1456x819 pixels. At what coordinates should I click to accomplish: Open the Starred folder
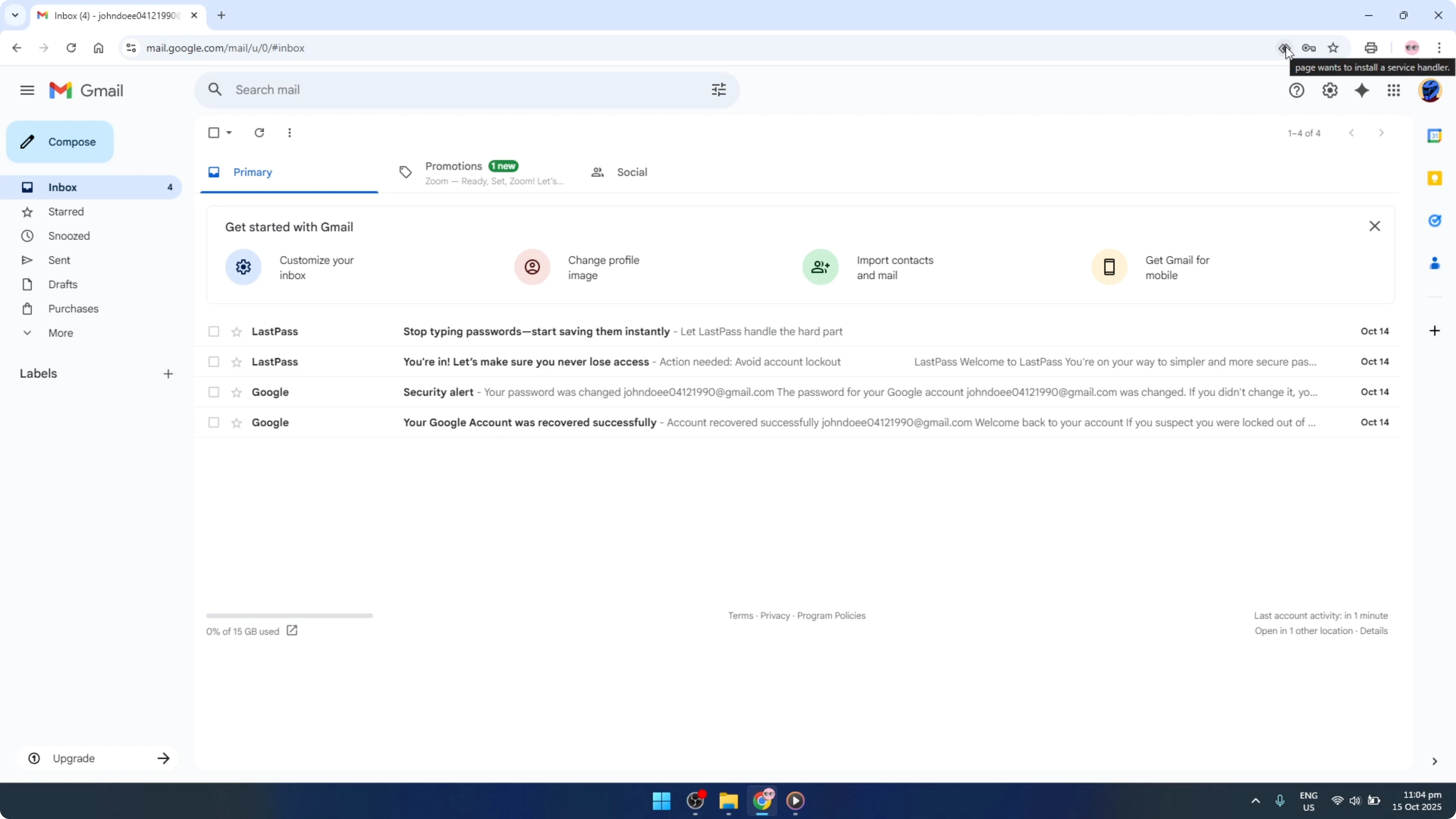pyautogui.click(x=91, y=212)
